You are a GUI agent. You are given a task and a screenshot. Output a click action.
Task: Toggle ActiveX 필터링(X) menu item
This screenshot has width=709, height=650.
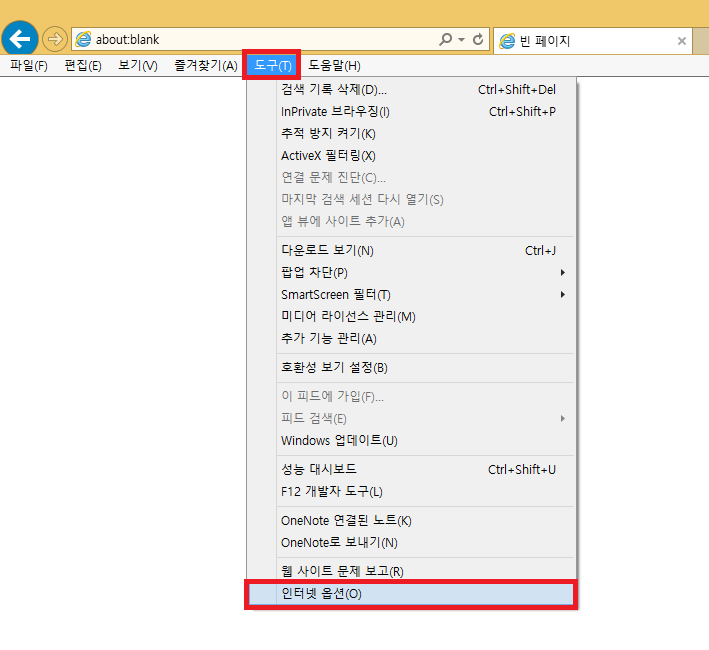(411, 156)
